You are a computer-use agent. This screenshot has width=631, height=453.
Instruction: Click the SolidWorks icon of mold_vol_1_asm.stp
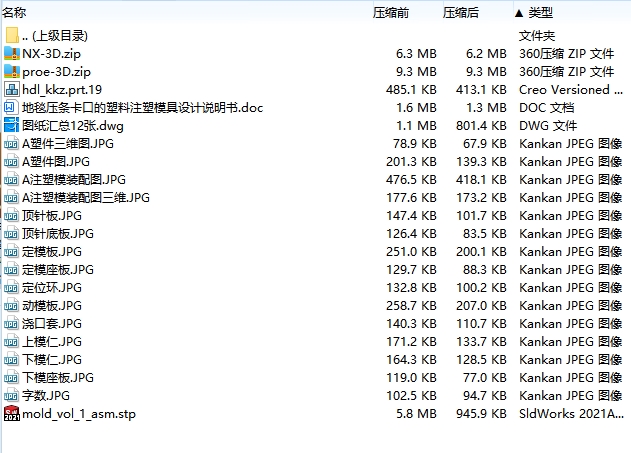12,414
